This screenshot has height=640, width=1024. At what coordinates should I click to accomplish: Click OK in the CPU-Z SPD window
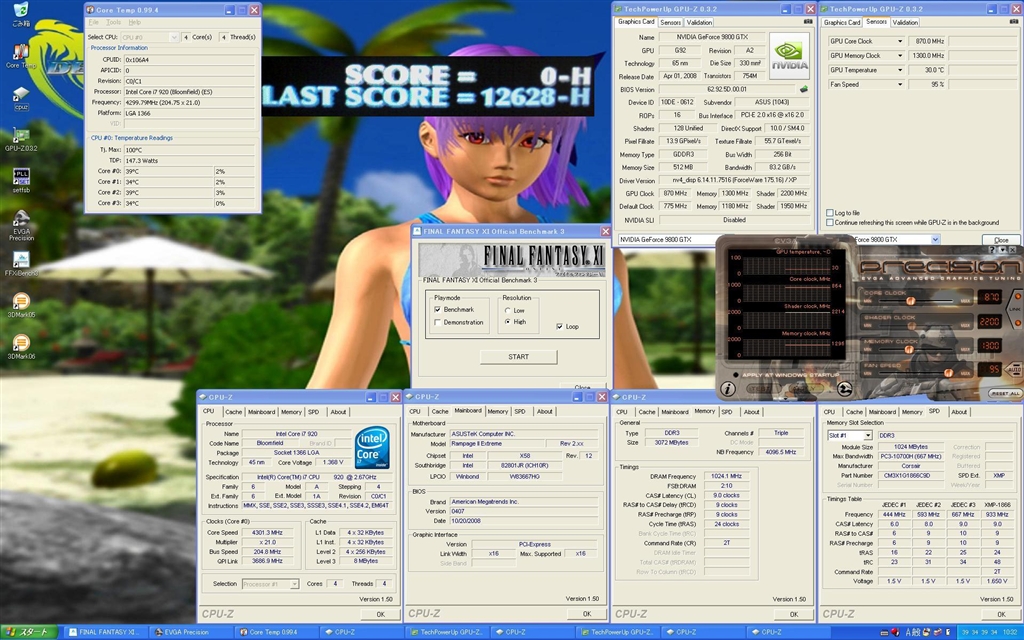coord(1001,614)
